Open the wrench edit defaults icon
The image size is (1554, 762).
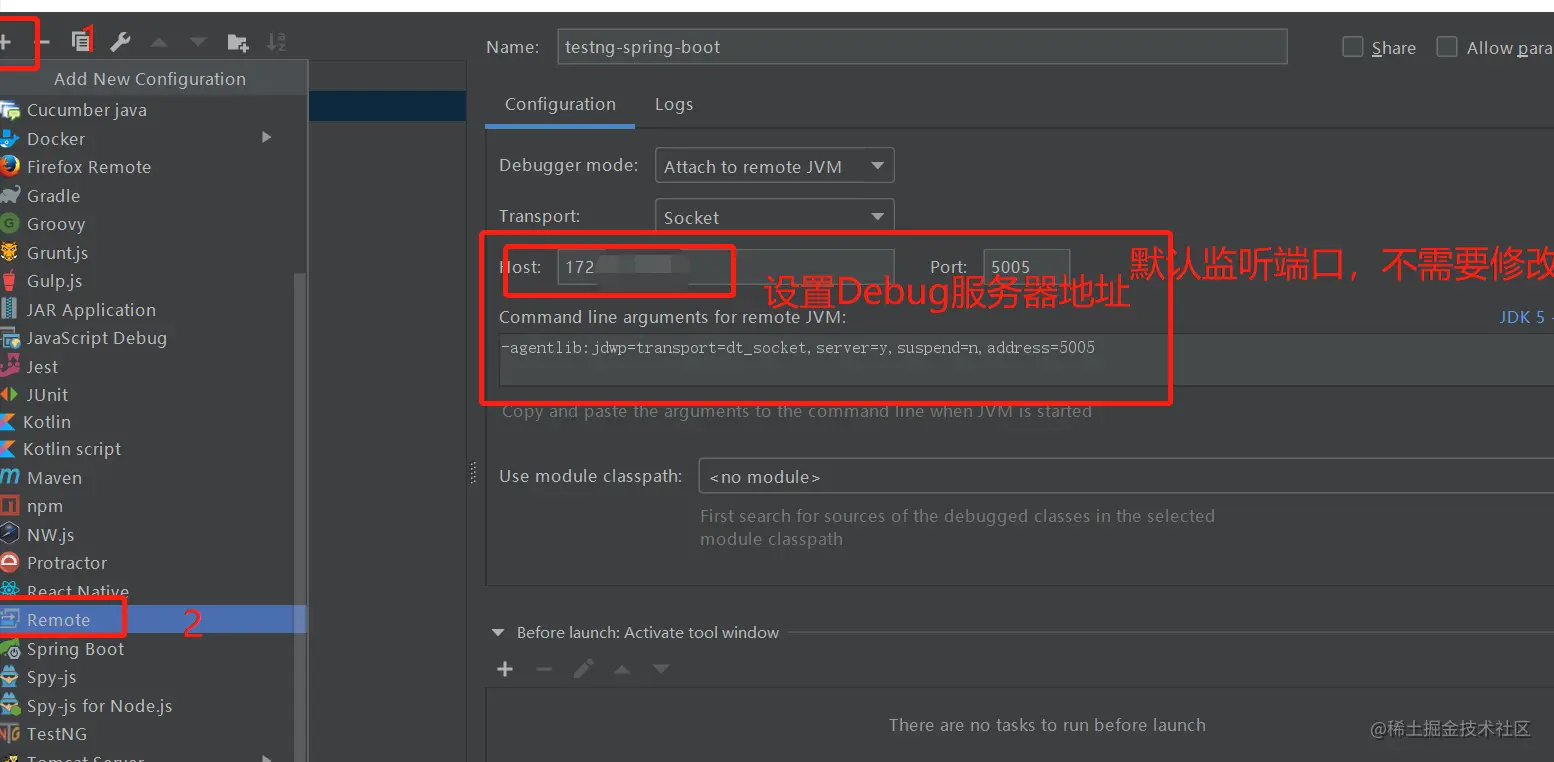[x=120, y=42]
